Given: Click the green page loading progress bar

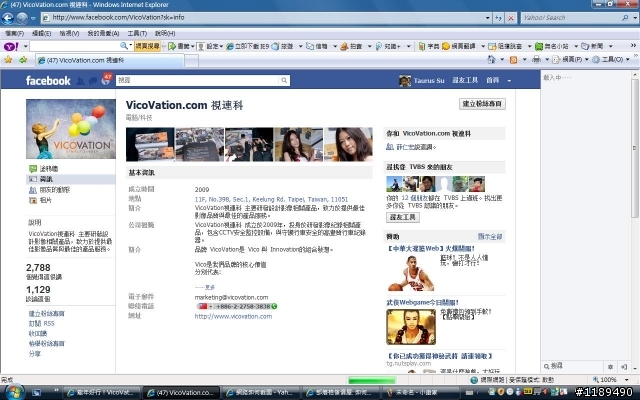Looking at the screenshot, I should click(371, 380).
